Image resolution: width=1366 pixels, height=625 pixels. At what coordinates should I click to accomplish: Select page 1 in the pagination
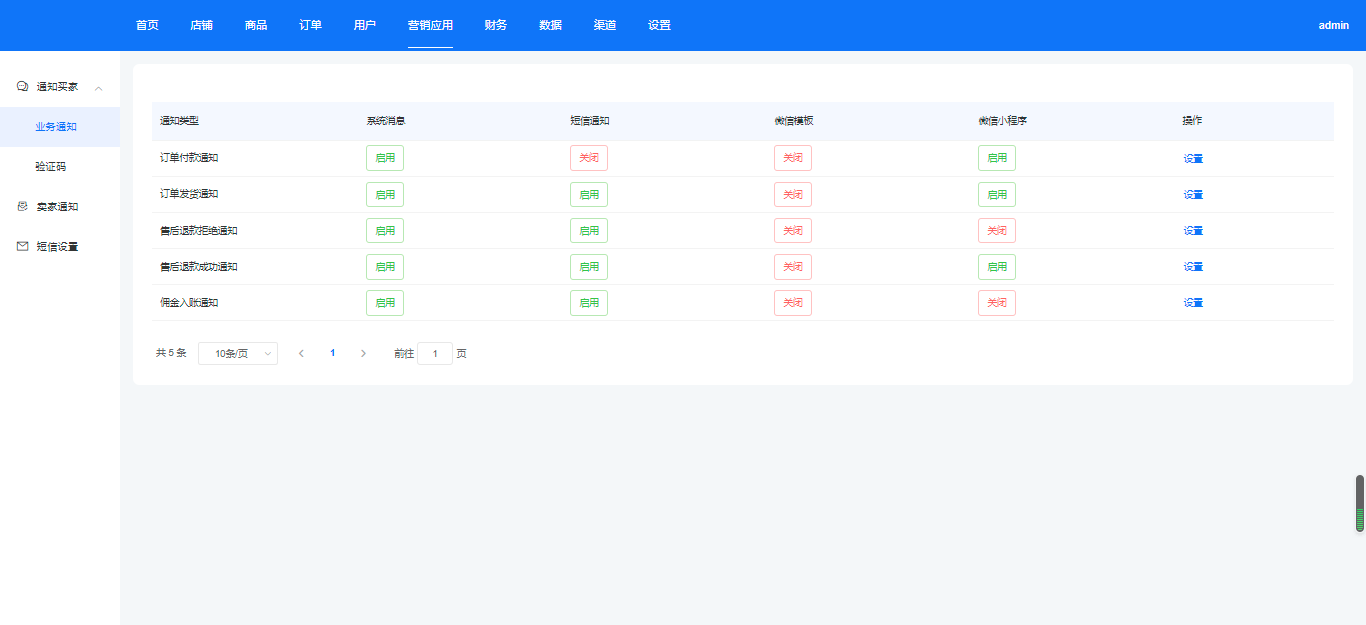pos(332,353)
